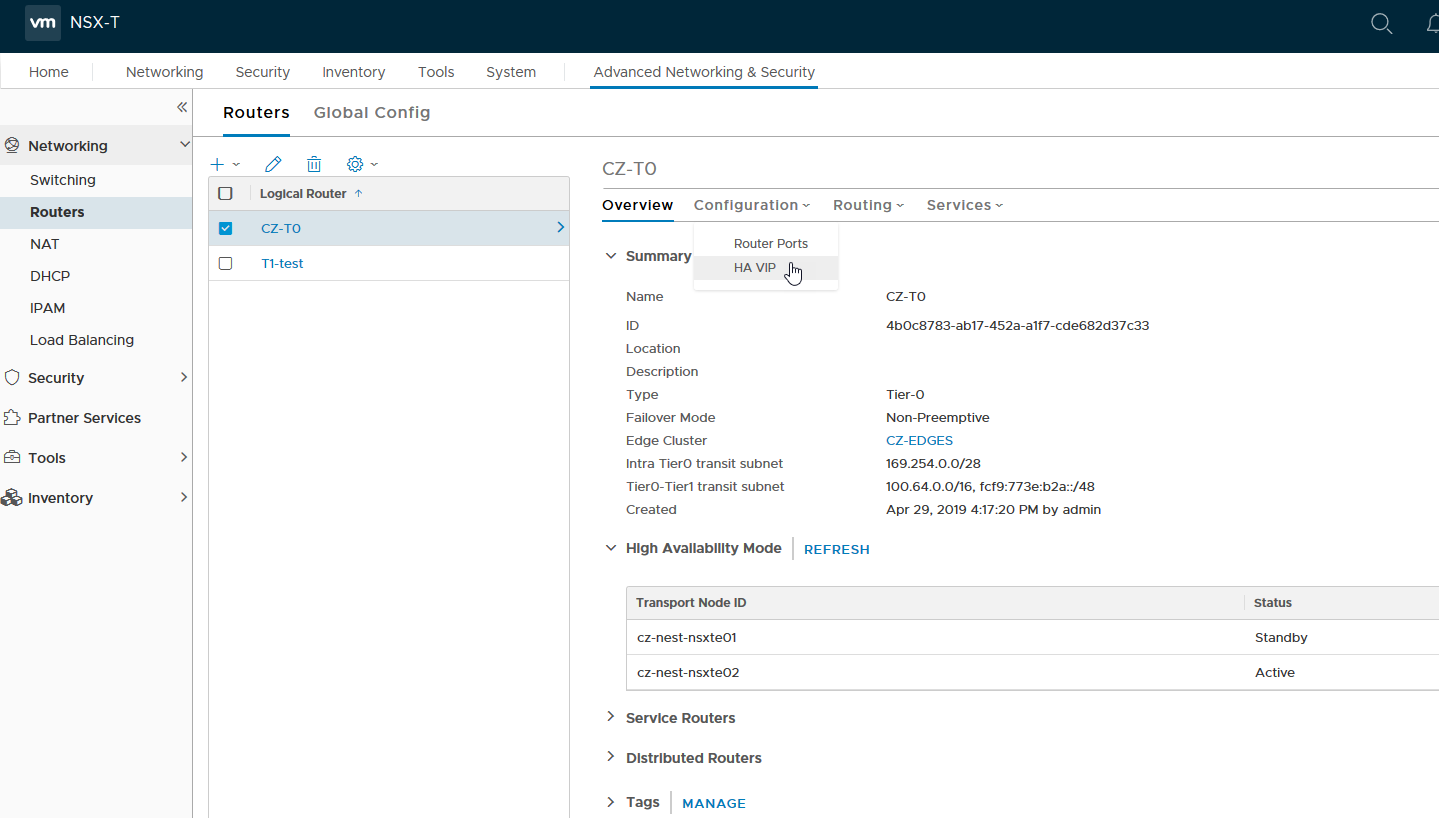Expand the Service Routers section
Image resolution: width=1439 pixels, height=818 pixels.
[x=611, y=717]
